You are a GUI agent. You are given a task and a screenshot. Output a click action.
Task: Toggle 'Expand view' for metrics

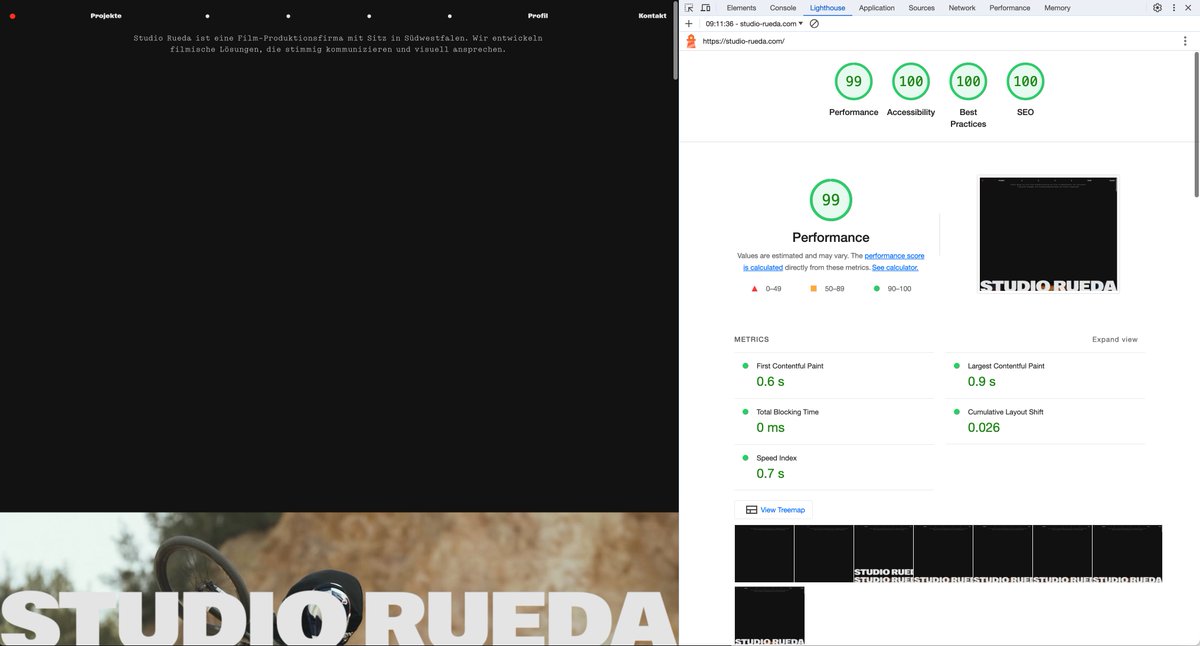point(1114,340)
